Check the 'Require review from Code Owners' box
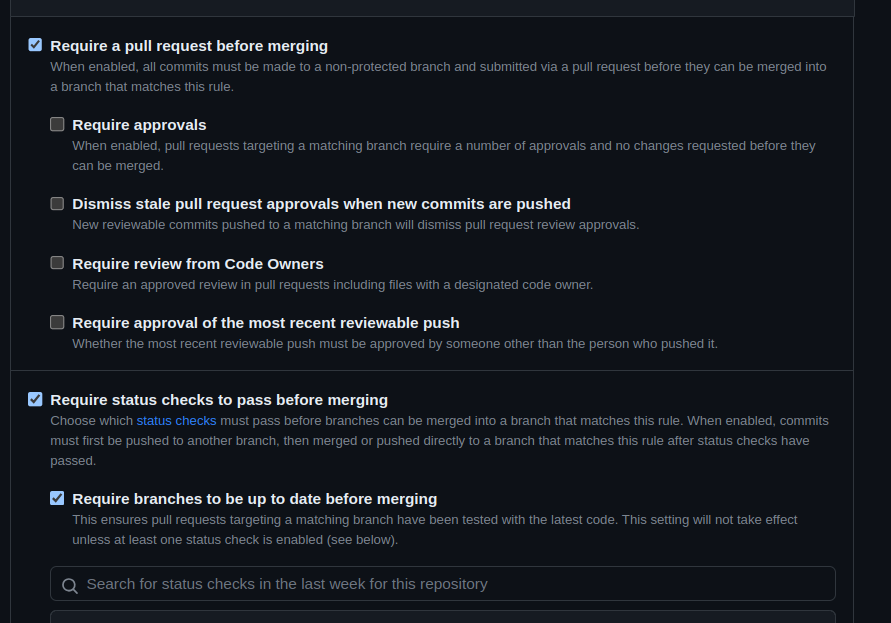 (58, 263)
